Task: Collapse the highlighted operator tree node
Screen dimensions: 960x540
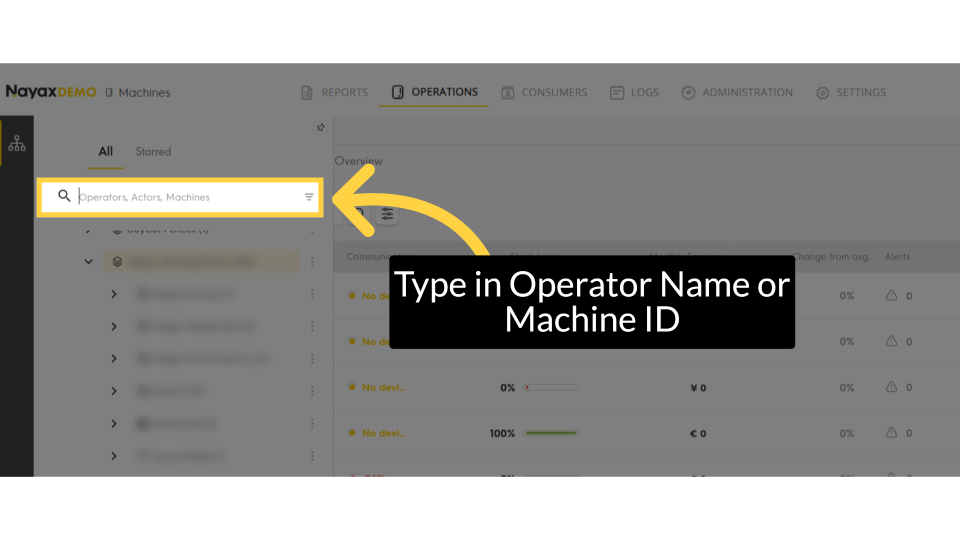Action: coord(89,262)
